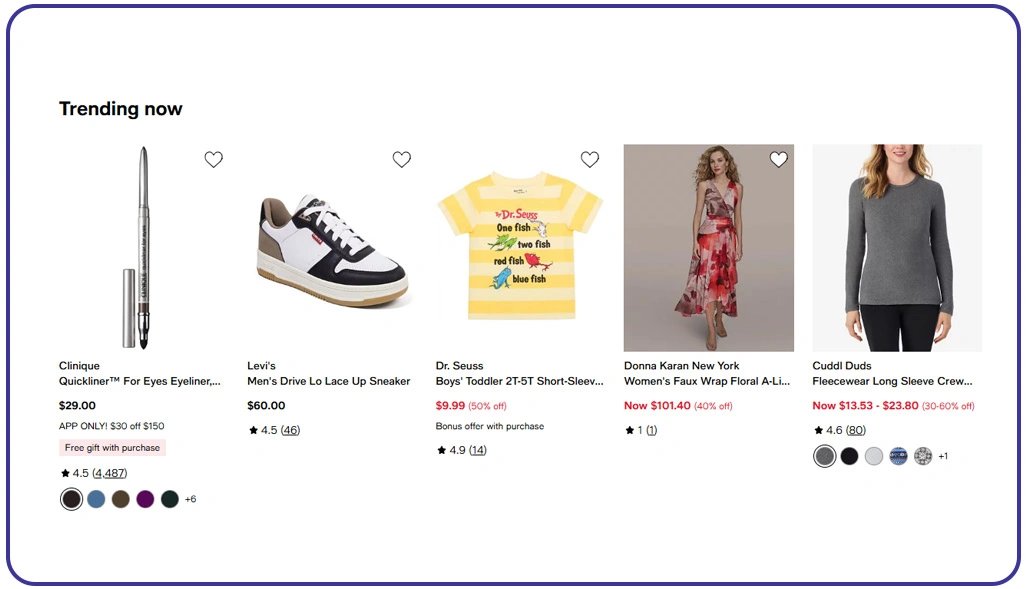This screenshot has width=1026, height=589.
Task: Toggle the heart on the Donna Karan dress
Action: pyautogui.click(x=779, y=159)
